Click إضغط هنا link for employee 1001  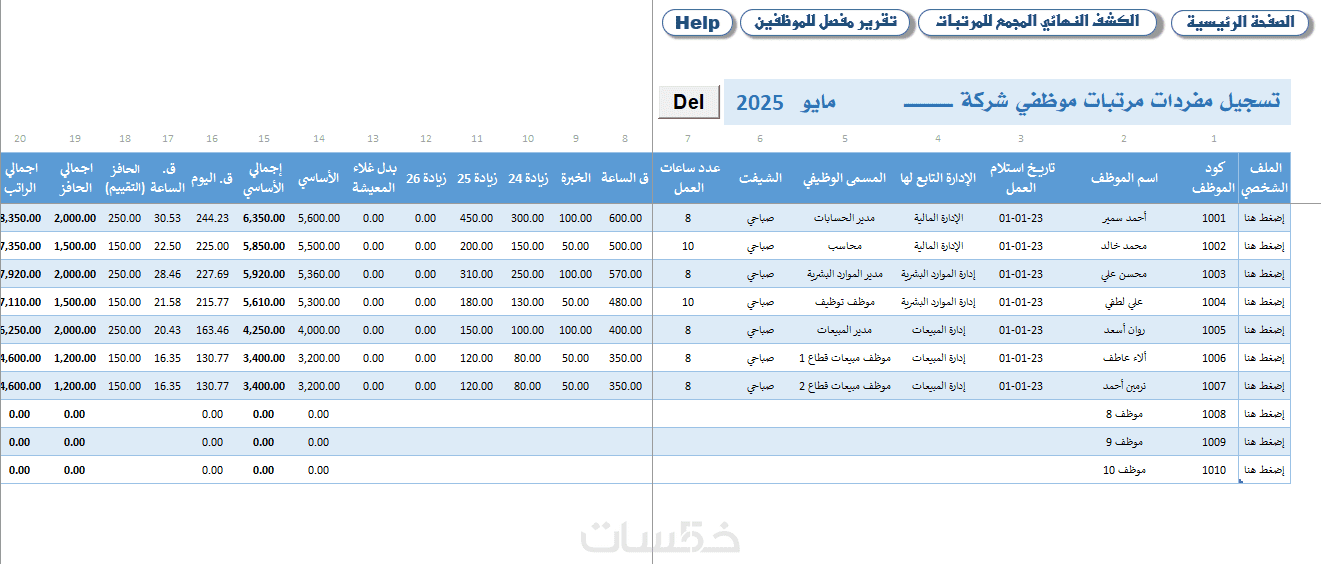point(1265,218)
